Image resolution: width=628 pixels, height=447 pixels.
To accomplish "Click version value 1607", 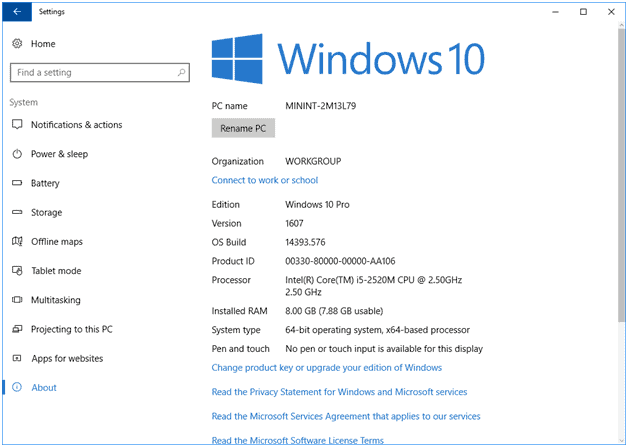I will (x=294, y=224).
